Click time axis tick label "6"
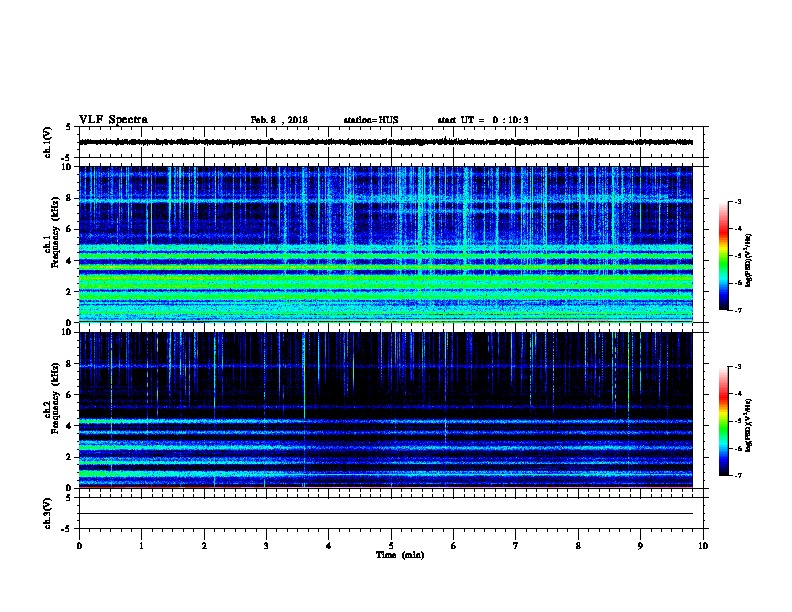This screenshot has width=792, height=612. click(454, 546)
